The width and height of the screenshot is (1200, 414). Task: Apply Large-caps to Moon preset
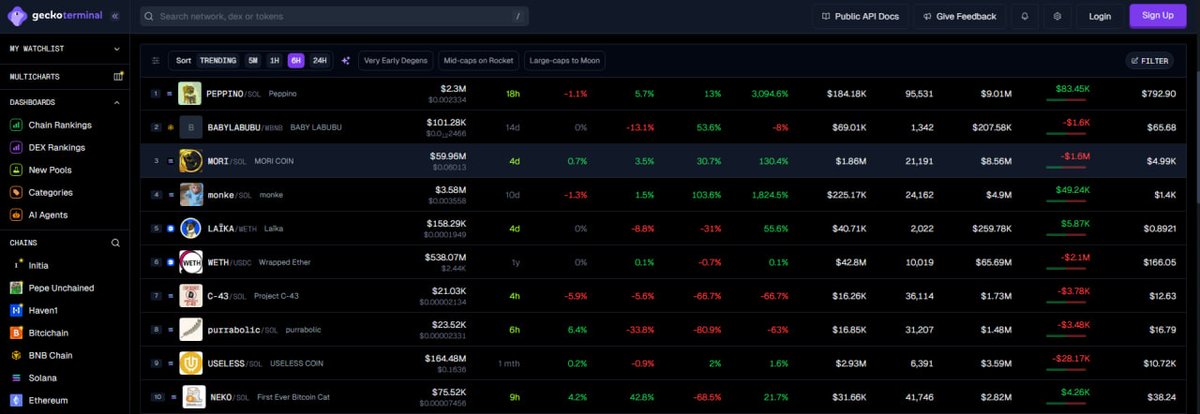(x=564, y=61)
